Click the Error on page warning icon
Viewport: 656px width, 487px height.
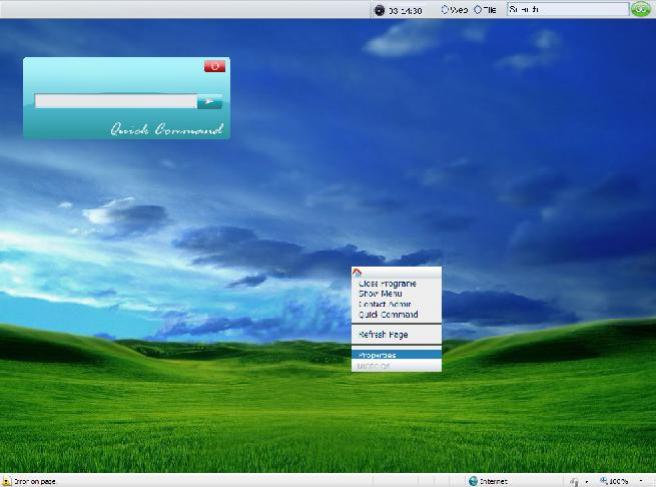coord(6,481)
